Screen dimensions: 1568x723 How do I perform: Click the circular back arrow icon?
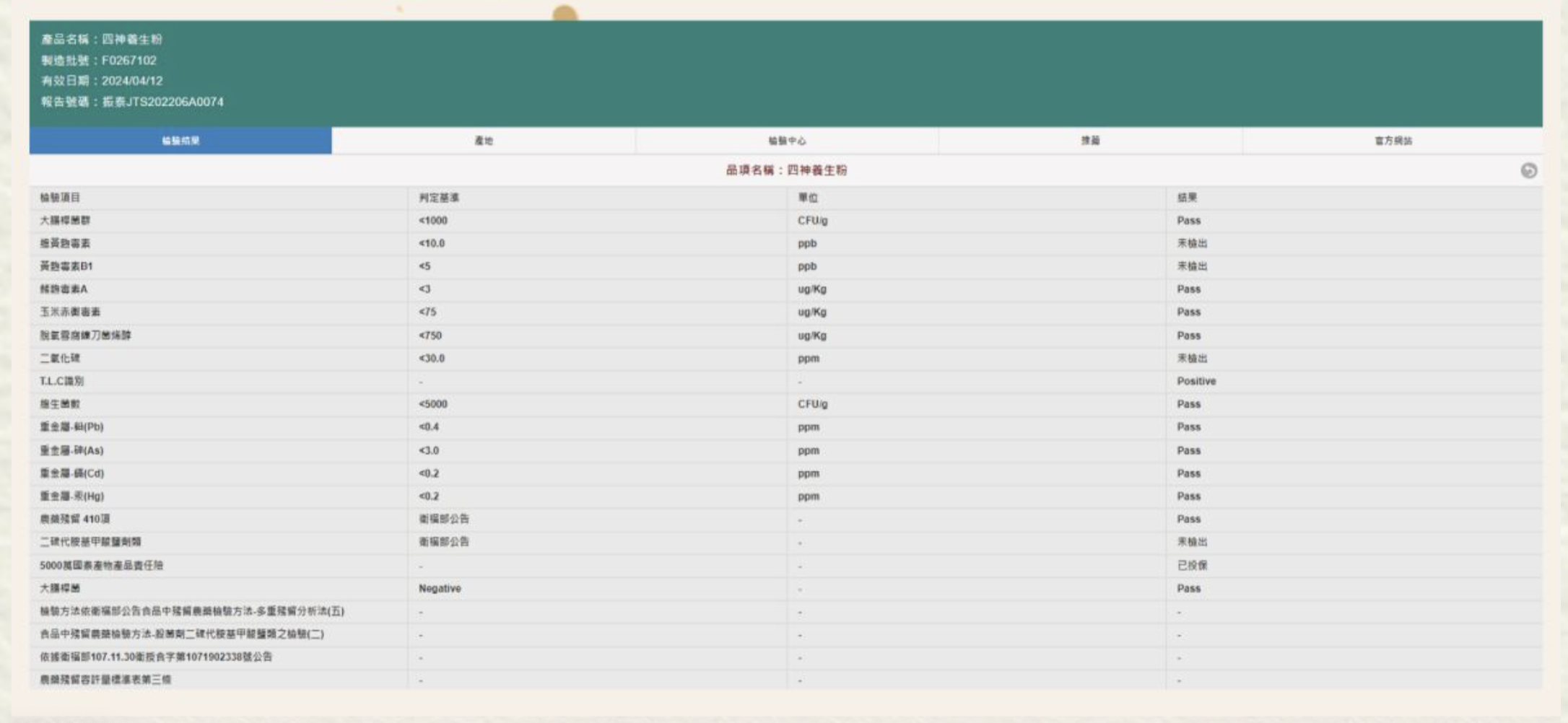[1528, 170]
